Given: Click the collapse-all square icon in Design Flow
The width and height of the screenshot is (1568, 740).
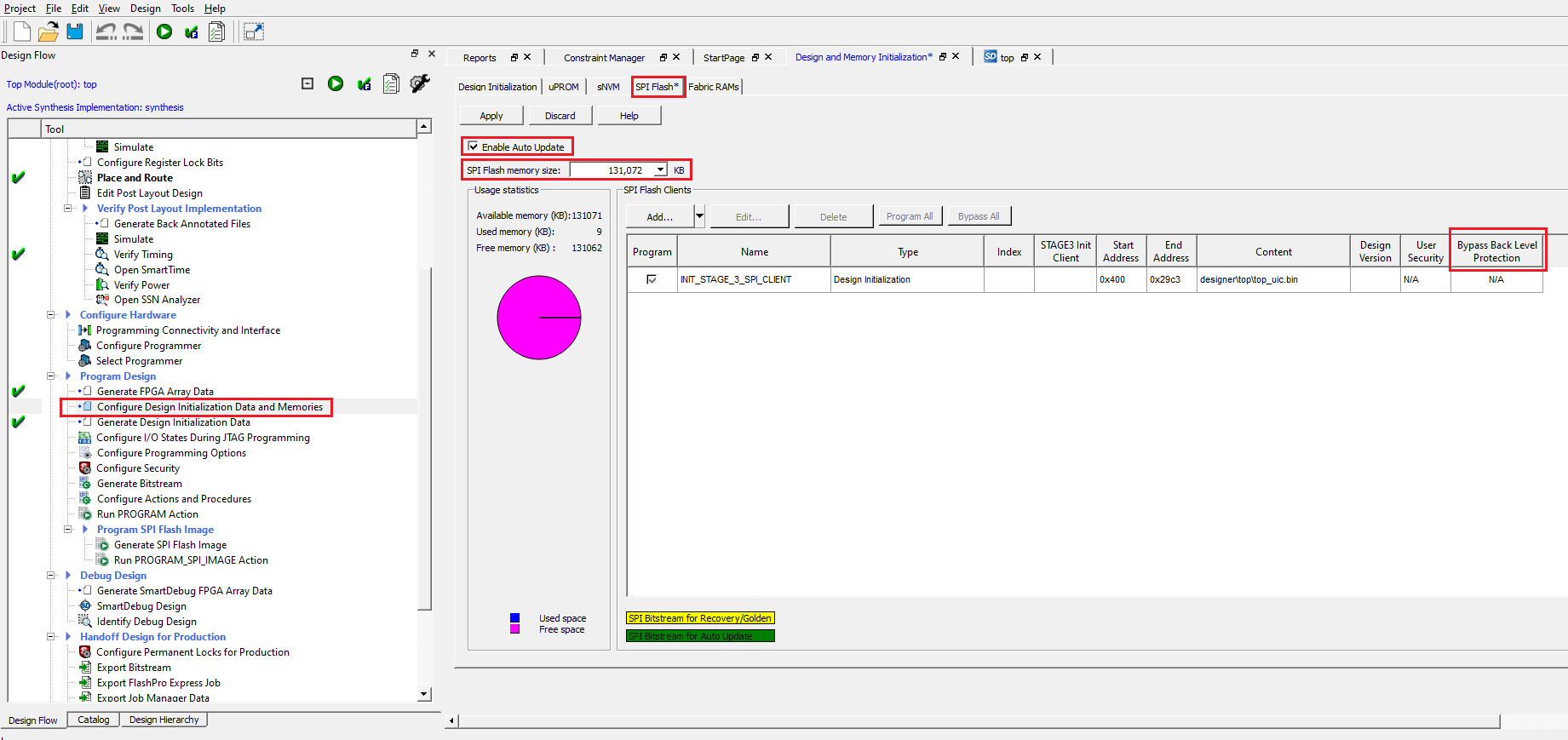Looking at the screenshot, I should [x=307, y=83].
